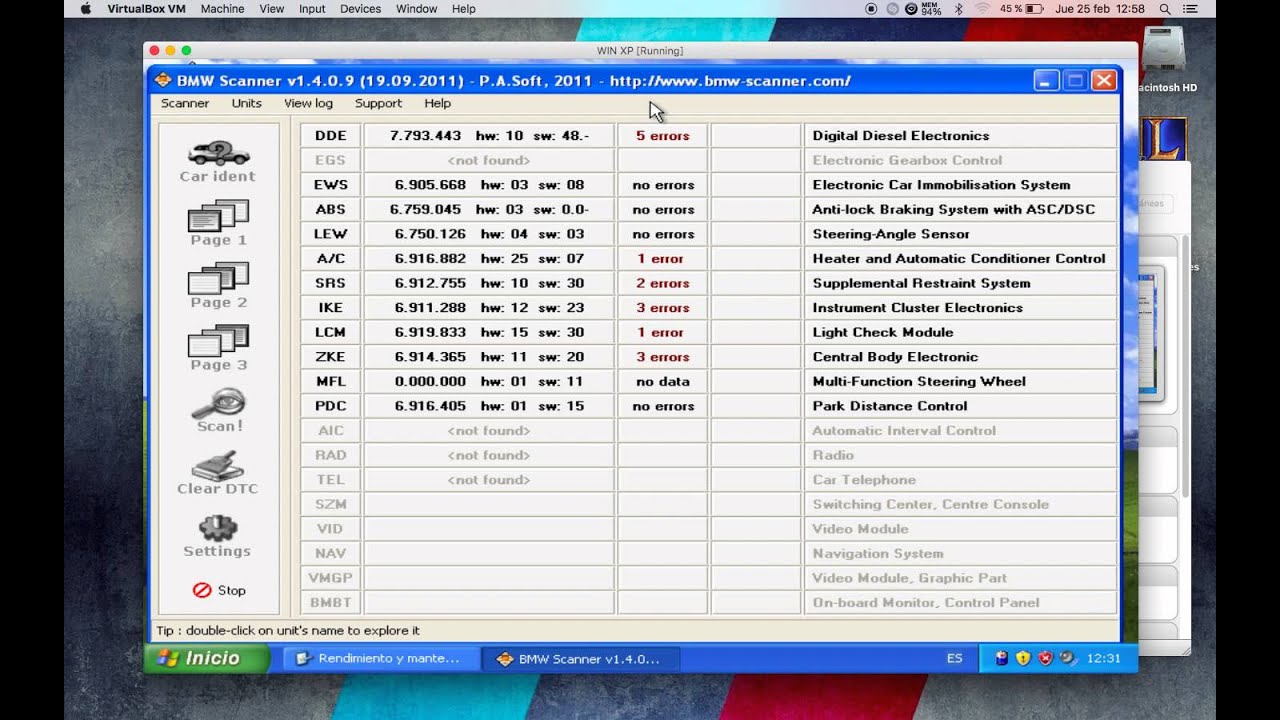Click 'no data' in the MFL row

[x=662, y=381]
